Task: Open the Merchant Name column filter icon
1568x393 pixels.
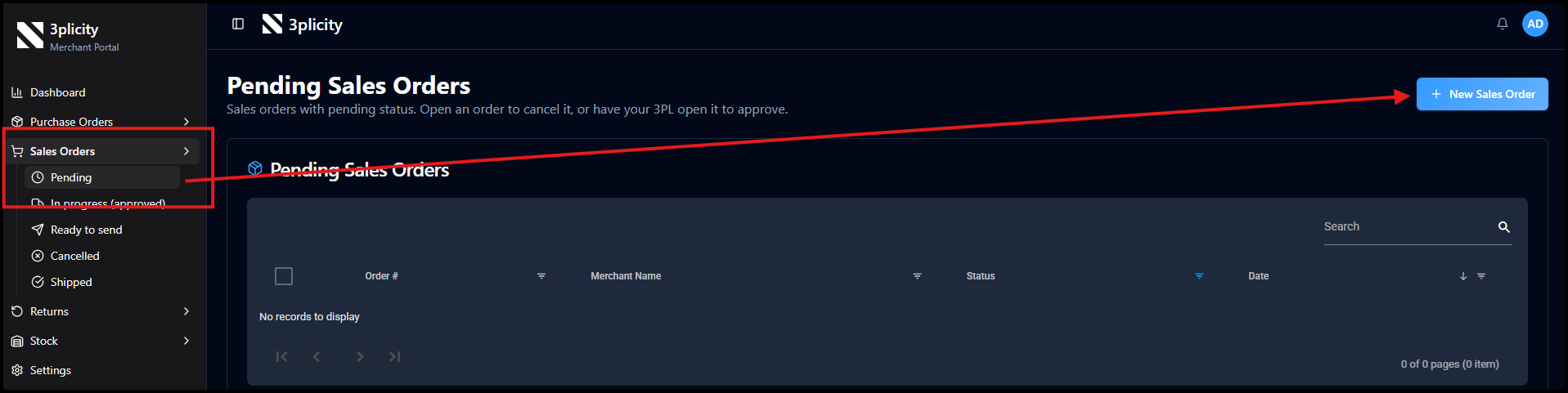Action: 917,276
